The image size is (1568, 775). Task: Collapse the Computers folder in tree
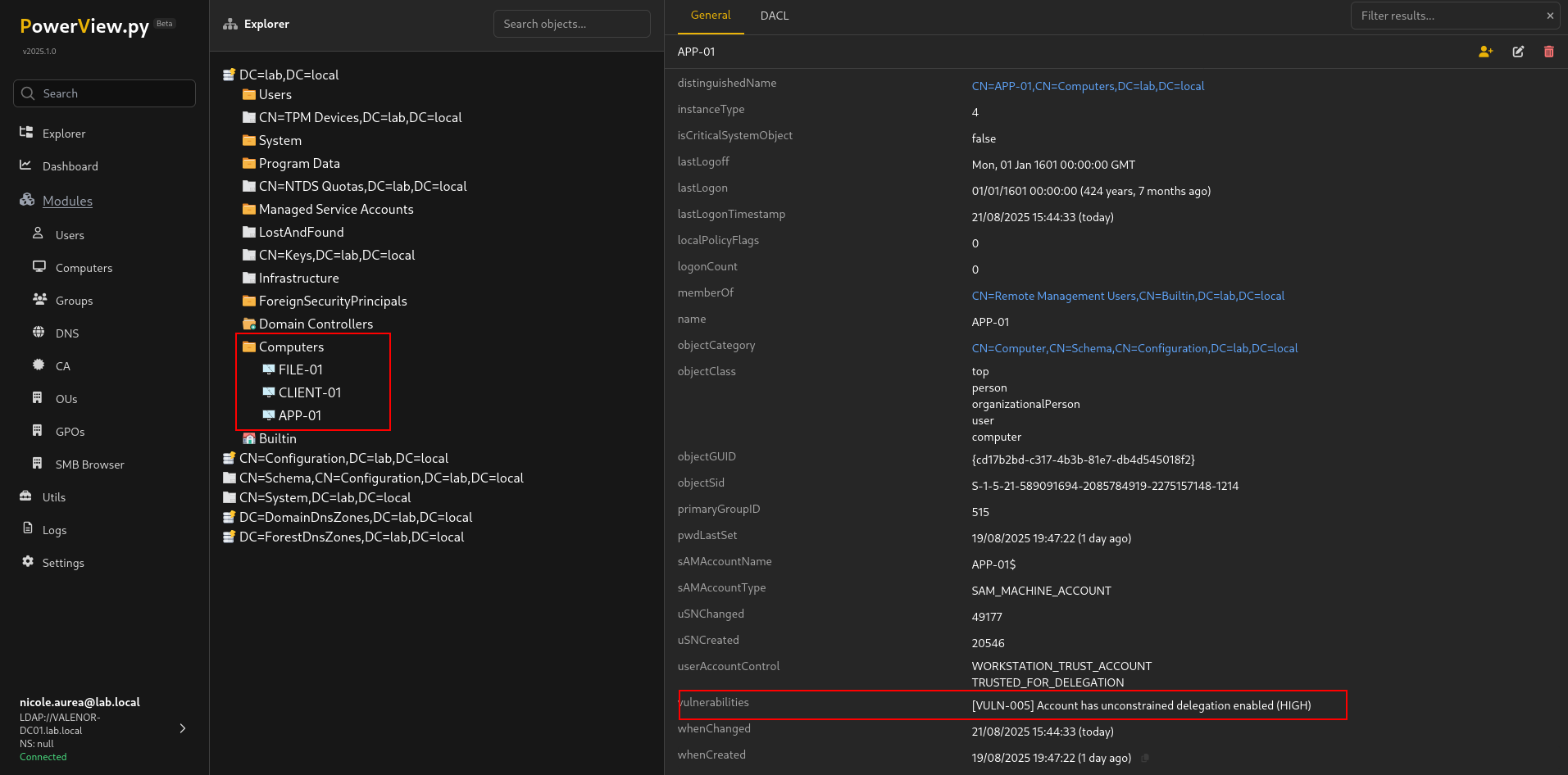(290, 347)
